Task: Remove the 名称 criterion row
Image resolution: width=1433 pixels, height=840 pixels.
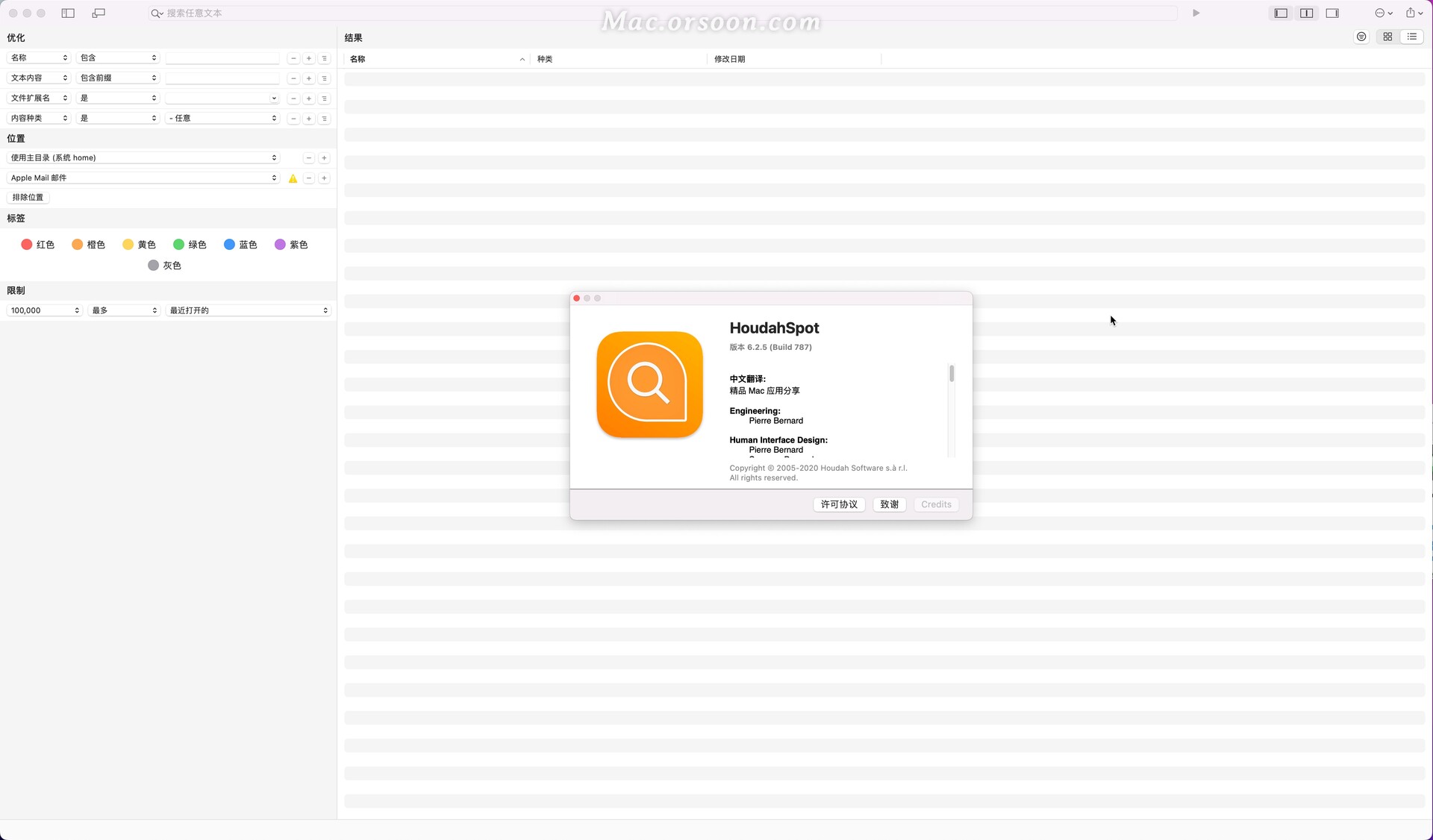Action: coord(293,58)
